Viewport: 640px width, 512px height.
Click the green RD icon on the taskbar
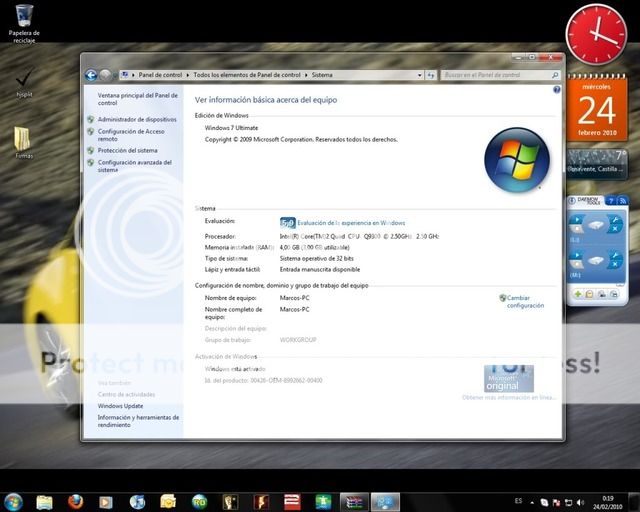(199, 502)
